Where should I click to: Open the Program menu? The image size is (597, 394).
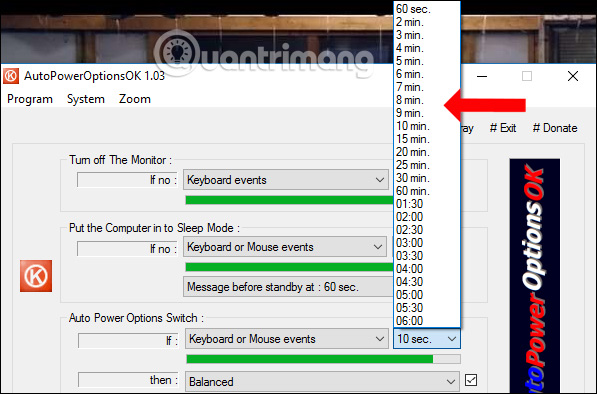point(30,99)
